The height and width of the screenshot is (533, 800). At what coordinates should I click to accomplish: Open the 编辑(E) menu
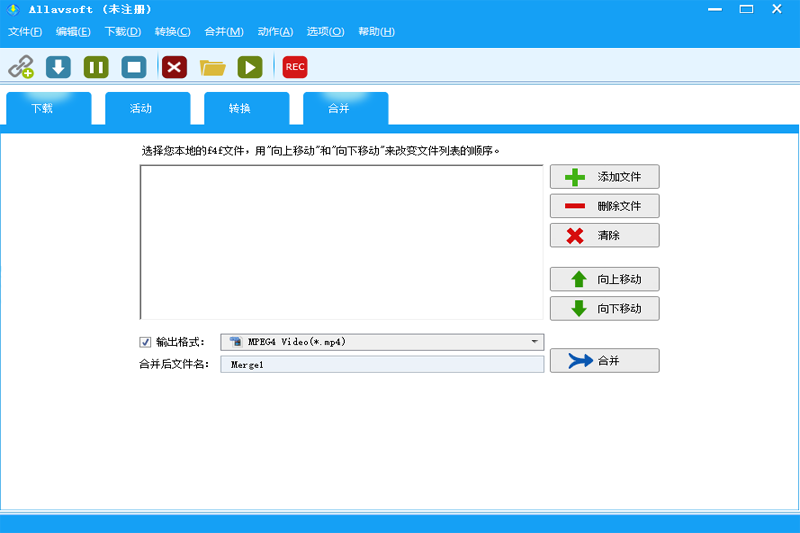coord(73,32)
